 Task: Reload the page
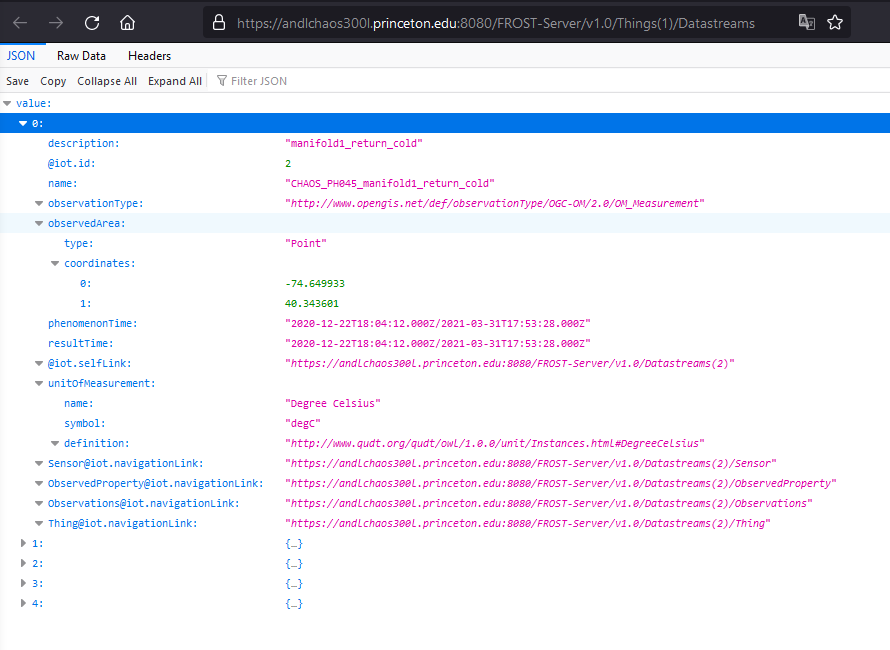click(x=92, y=22)
